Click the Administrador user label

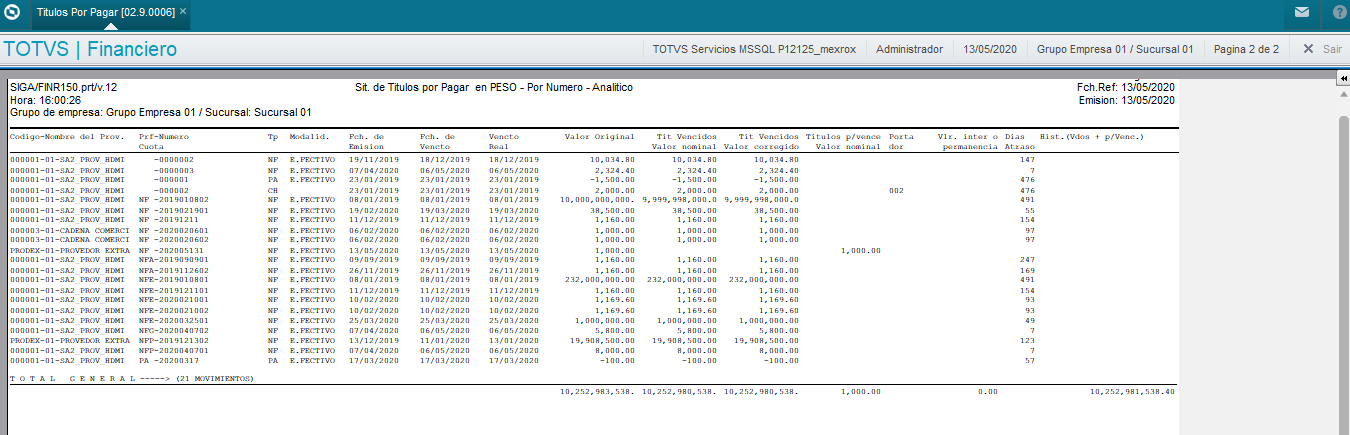click(909, 49)
